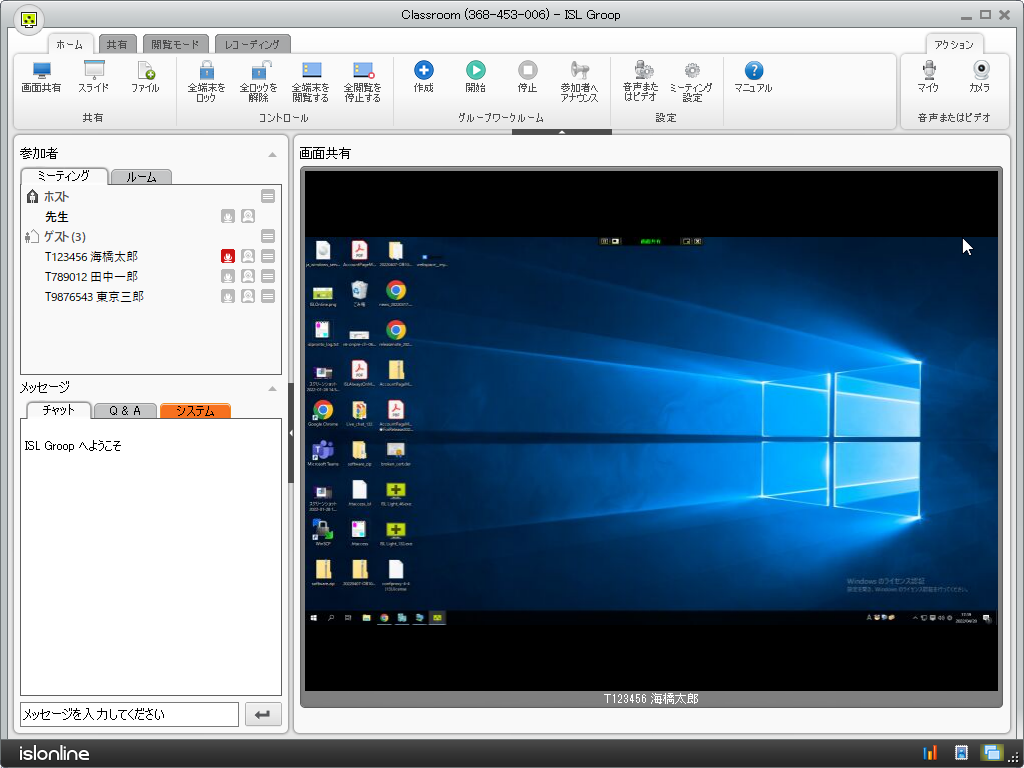Collapse the メッセージ panel with its arrow
Image resolution: width=1024 pixels, height=768 pixels.
272,388
